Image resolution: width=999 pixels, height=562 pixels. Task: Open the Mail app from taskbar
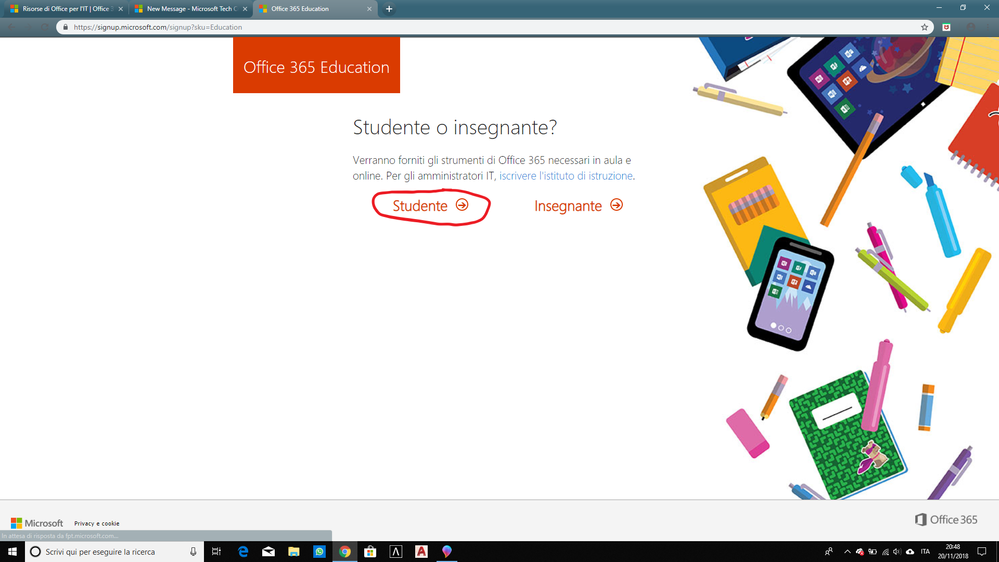(268, 552)
